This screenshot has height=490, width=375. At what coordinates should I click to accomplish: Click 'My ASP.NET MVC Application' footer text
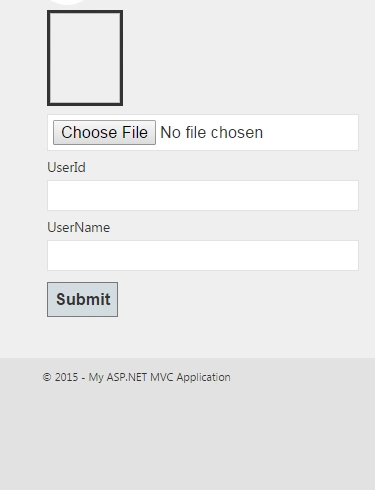(x=159, y=377)
